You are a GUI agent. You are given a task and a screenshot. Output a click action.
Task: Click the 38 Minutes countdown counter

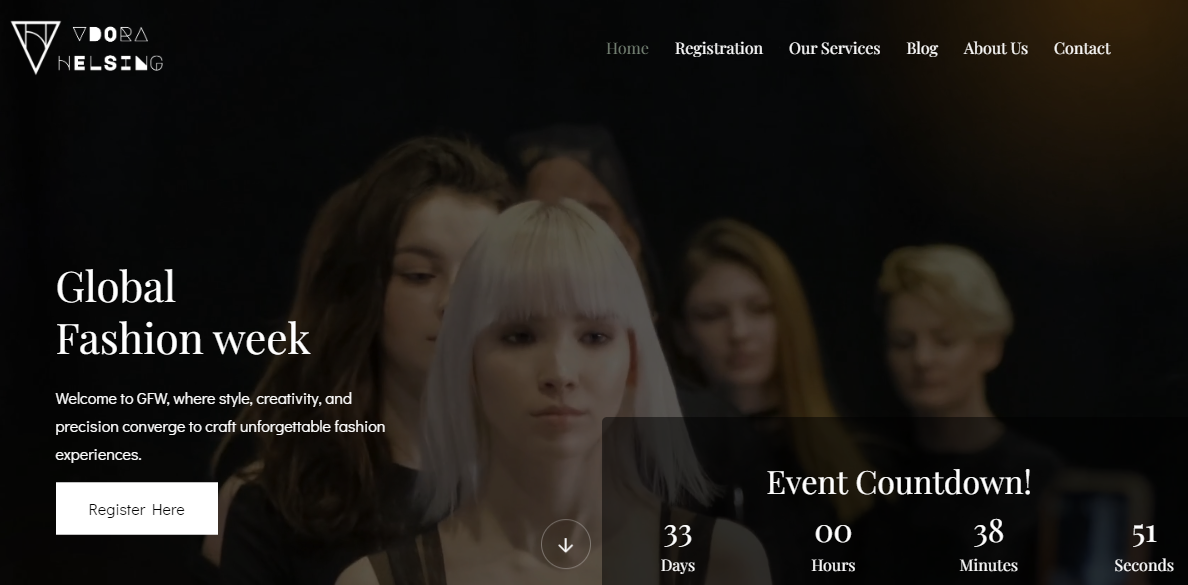[988, 547]
